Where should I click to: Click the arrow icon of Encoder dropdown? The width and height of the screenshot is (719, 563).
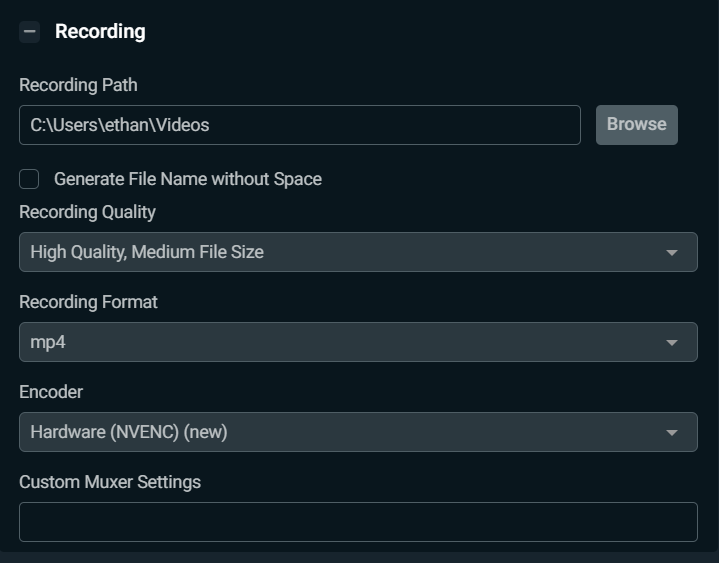672,433
